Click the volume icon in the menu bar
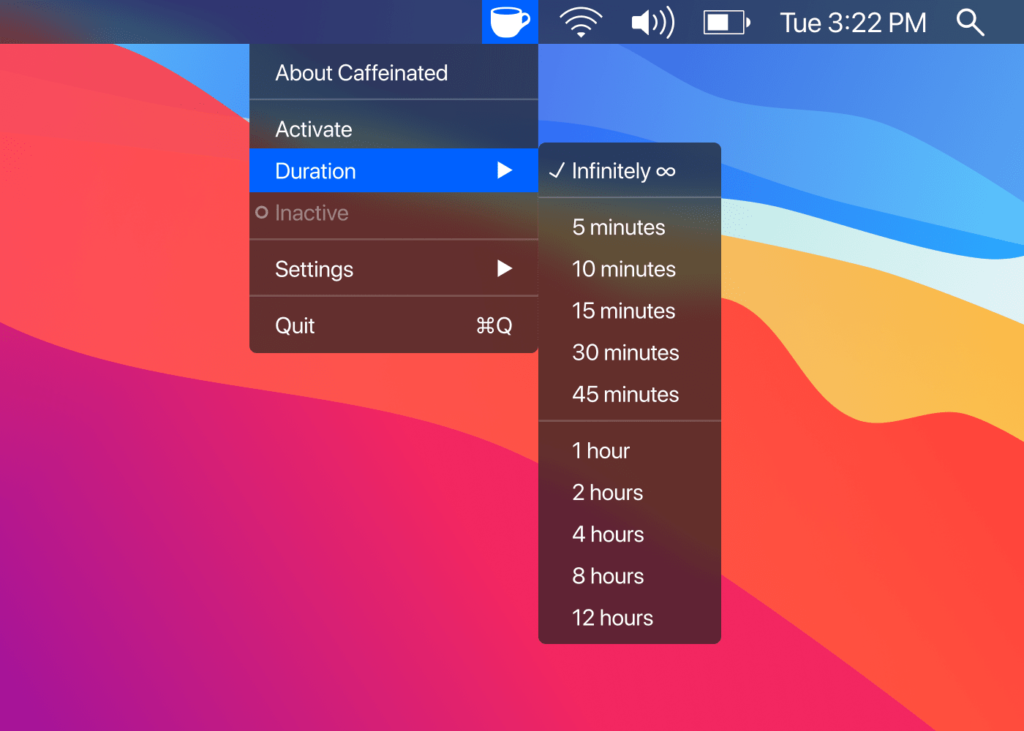The image size is (1024, 731). pyautogui.click(x=652, y=21)
